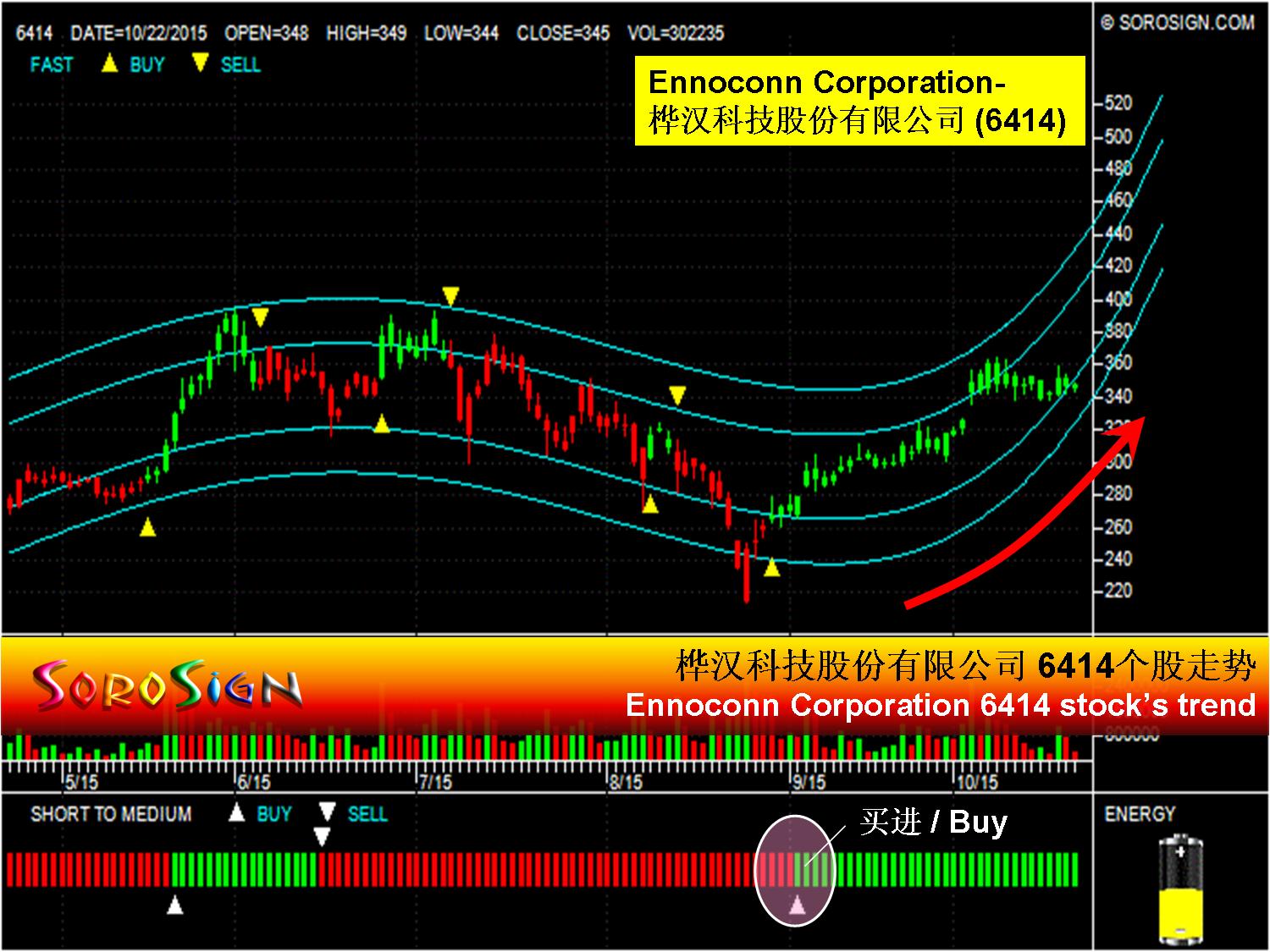Click the 5/15 date axis label

[x=81, y=781]
